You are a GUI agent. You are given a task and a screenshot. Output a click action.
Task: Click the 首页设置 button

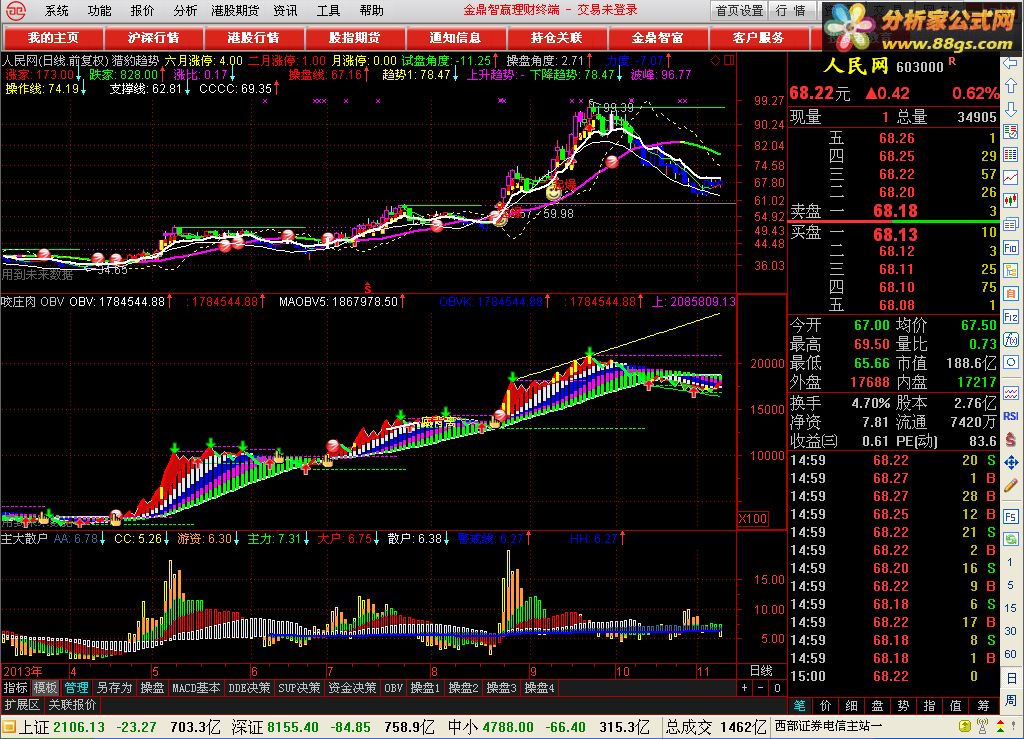pos(740,10)
